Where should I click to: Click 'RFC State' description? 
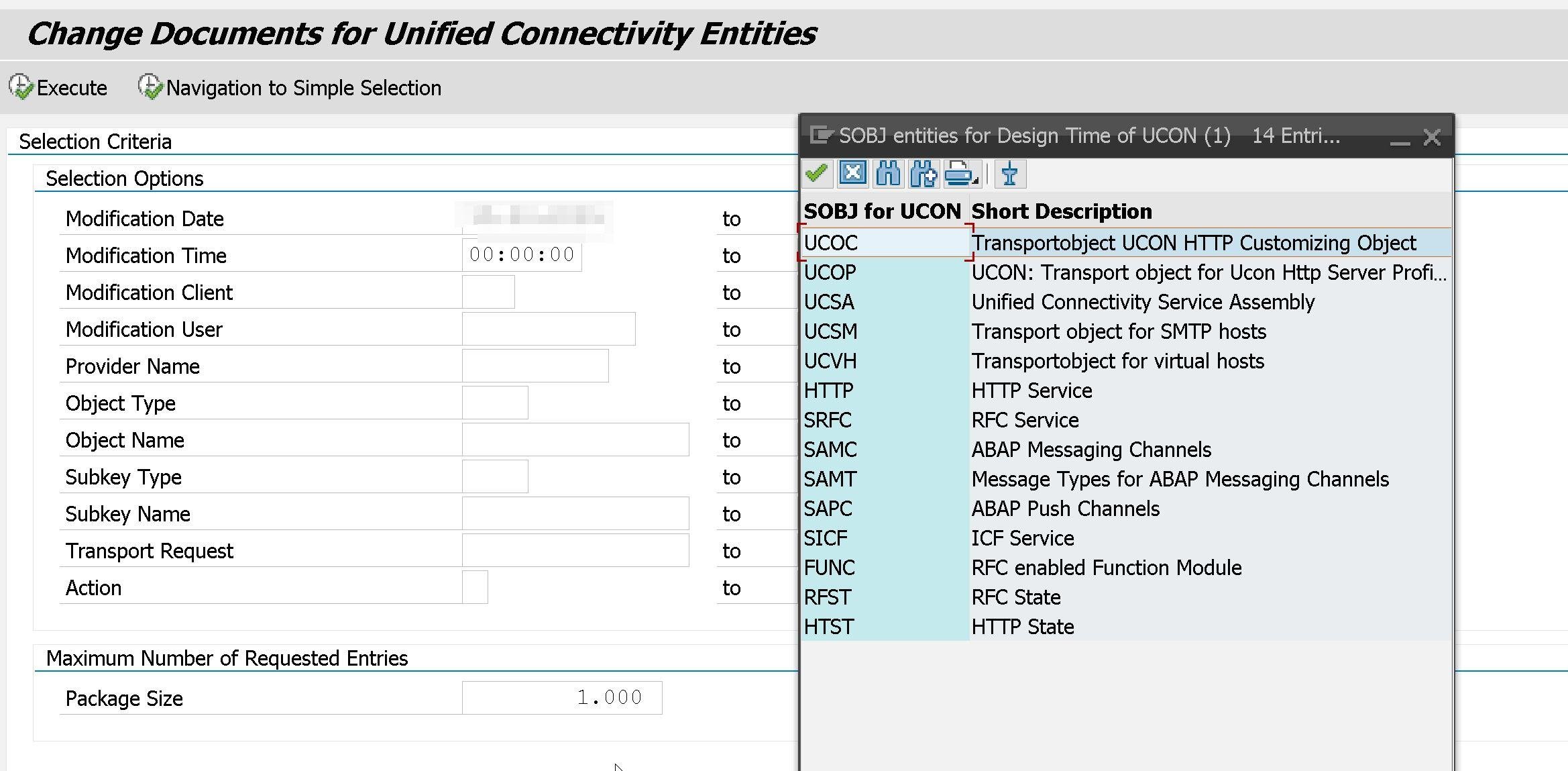click(x=1016, y=597)
